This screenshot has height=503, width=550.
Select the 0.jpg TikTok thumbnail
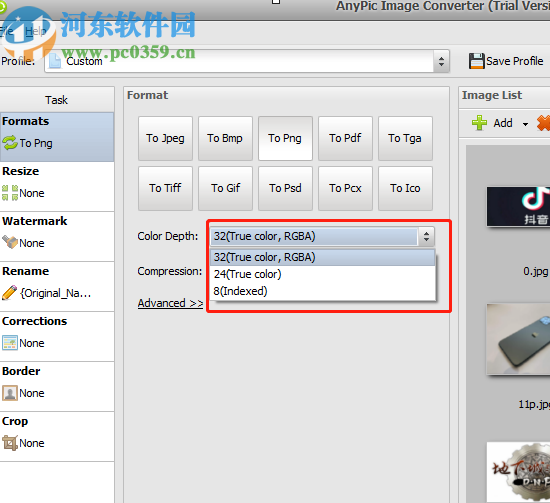click(518, 206)
